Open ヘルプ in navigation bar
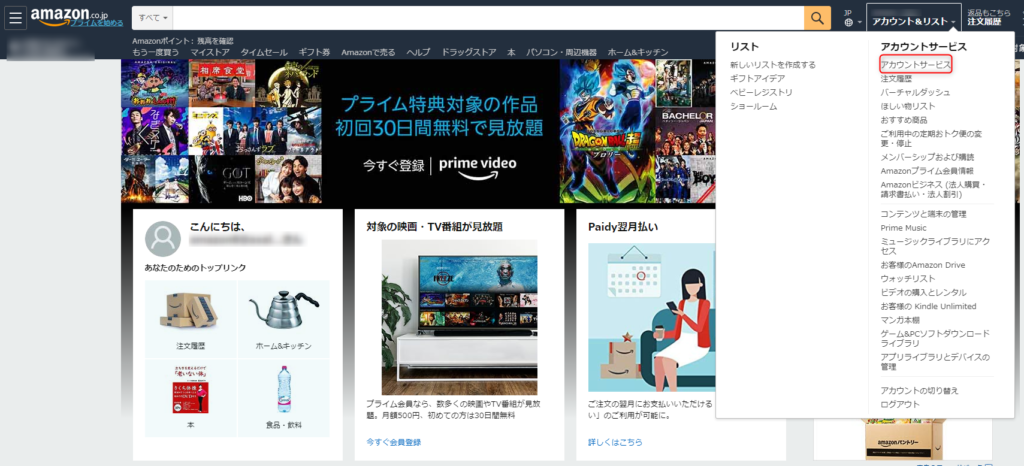Image resolution: width=1024 pixels, height=466 pixels. [418, 52]
